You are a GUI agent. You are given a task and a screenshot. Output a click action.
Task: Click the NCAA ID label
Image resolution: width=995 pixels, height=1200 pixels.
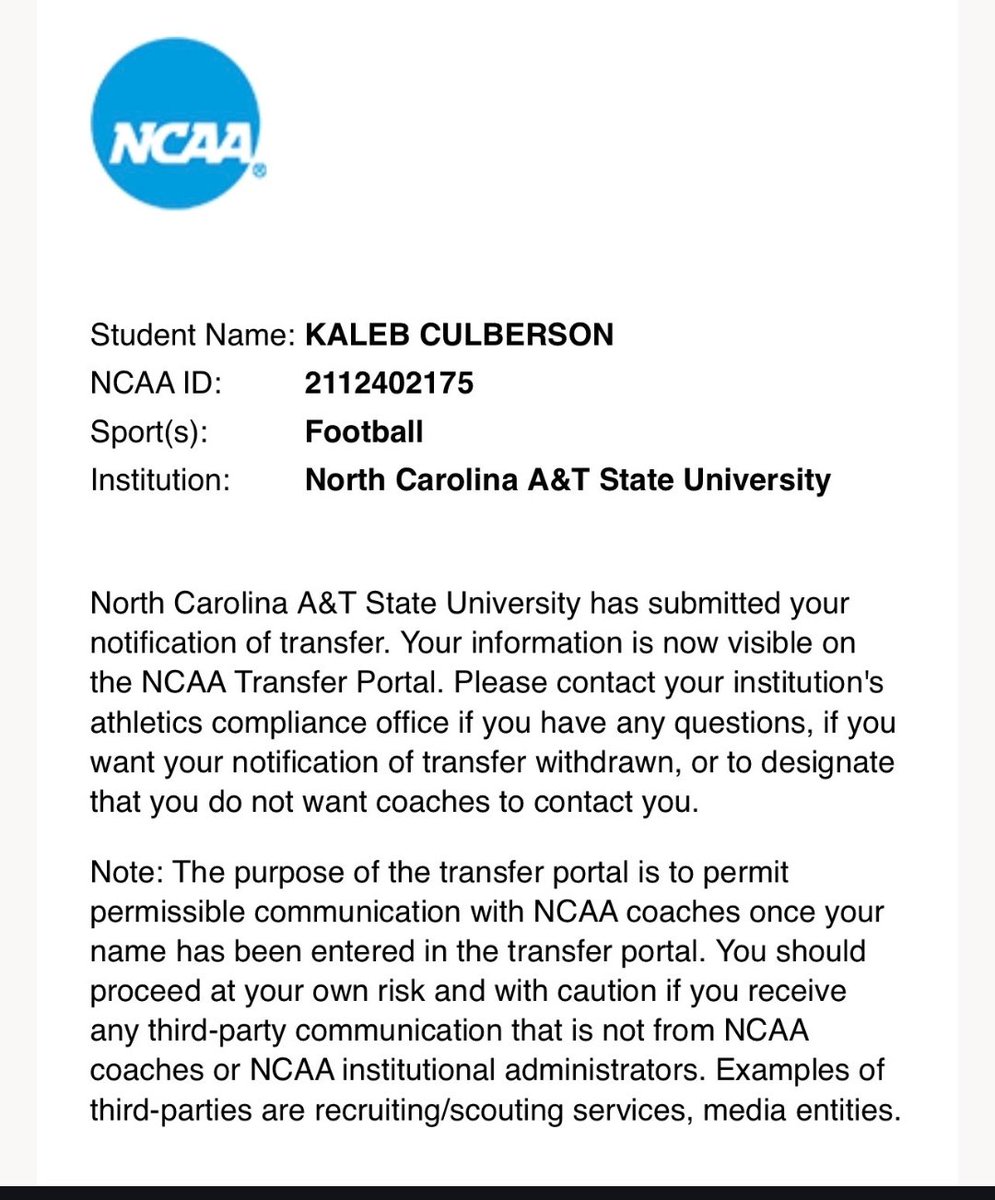[x=154, y=383]
